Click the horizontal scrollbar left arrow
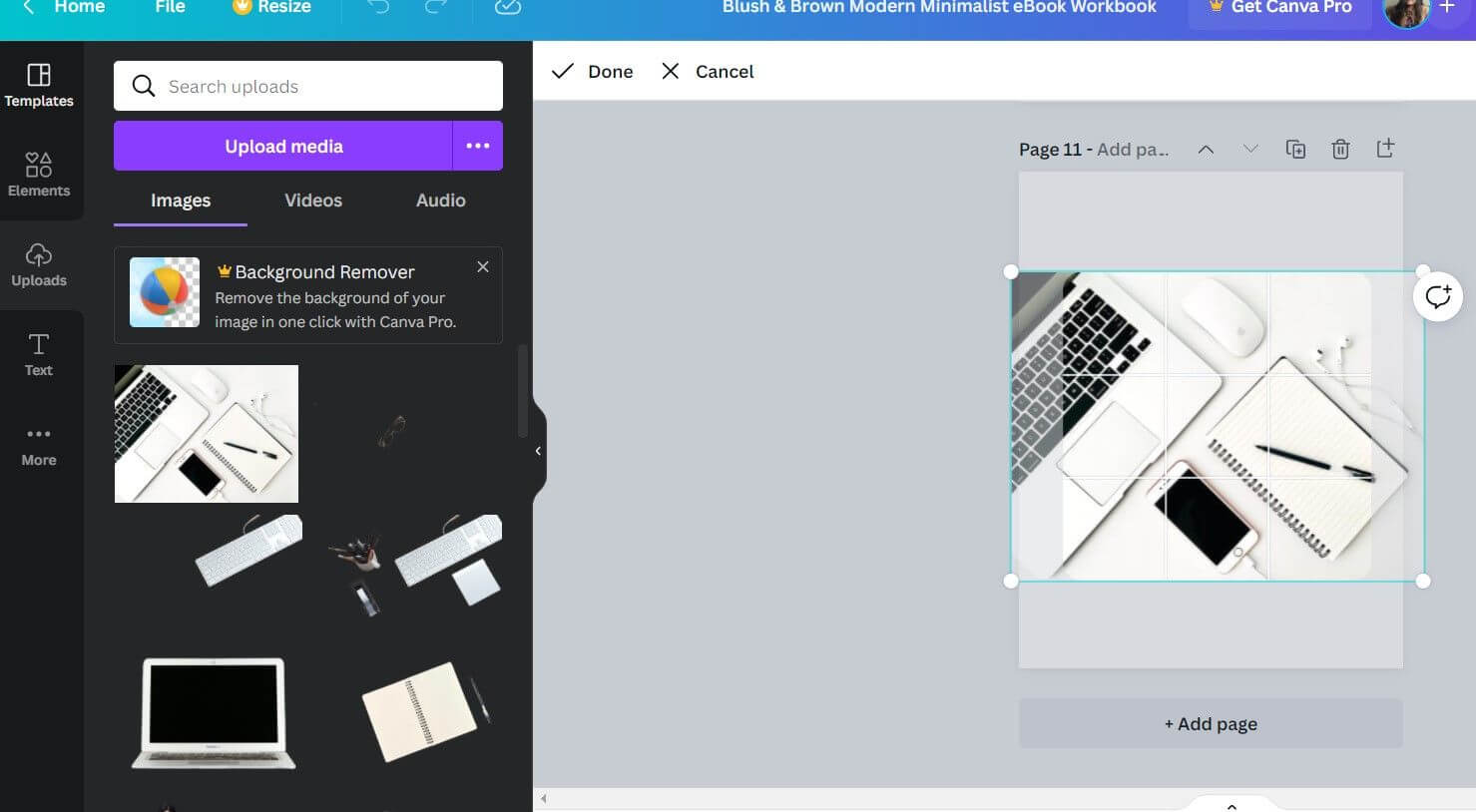The image size is (1476, 812). click(x=544, y=798)
